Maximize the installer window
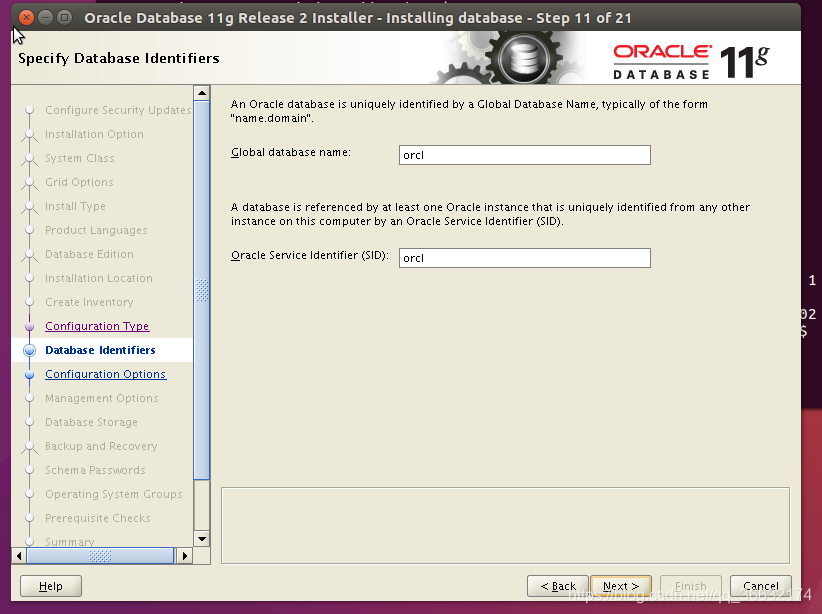 pyautogui.click(x=64, y=18)
